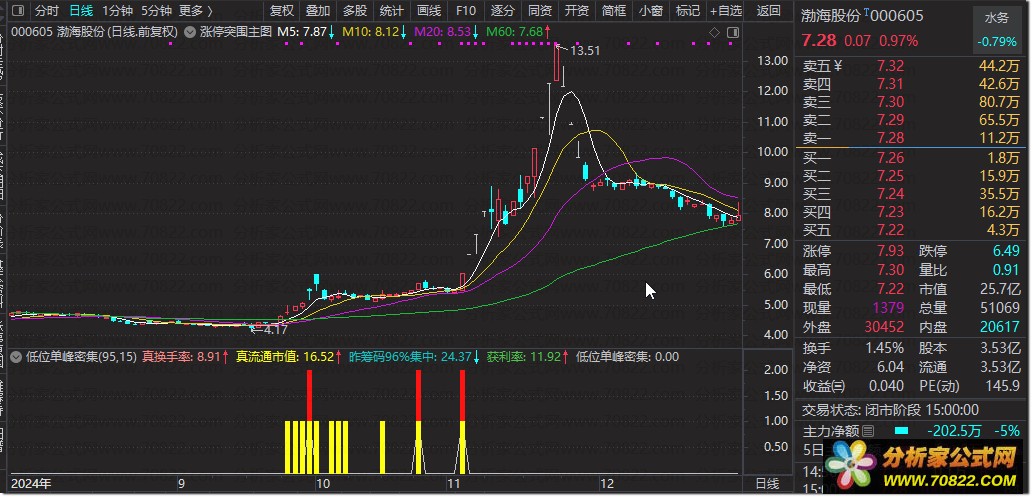The image size is (1033, 497).
Task: Select the 日线 daily chart tab
Action: point(81,11)
